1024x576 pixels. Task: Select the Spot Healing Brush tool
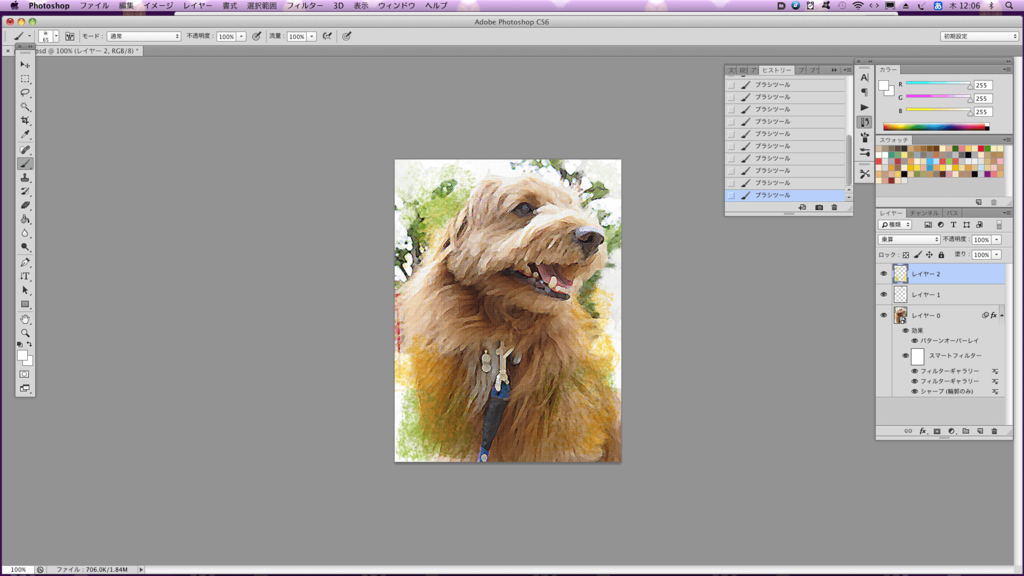point(25,150)
